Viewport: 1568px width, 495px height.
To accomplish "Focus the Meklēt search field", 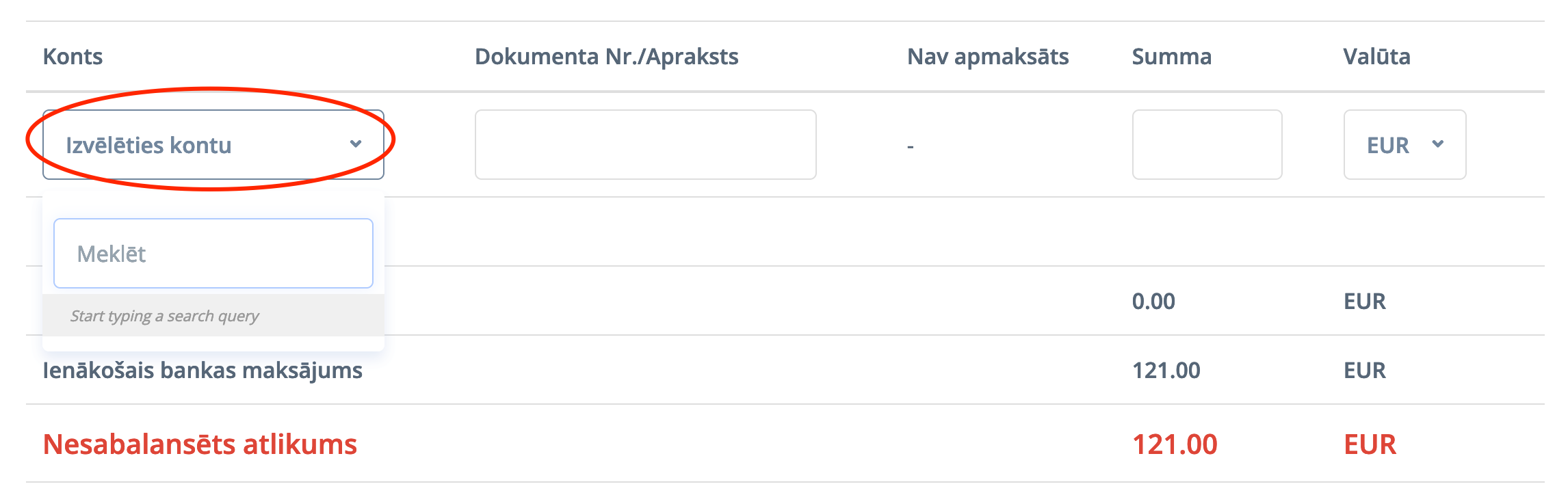I will 213,254.
